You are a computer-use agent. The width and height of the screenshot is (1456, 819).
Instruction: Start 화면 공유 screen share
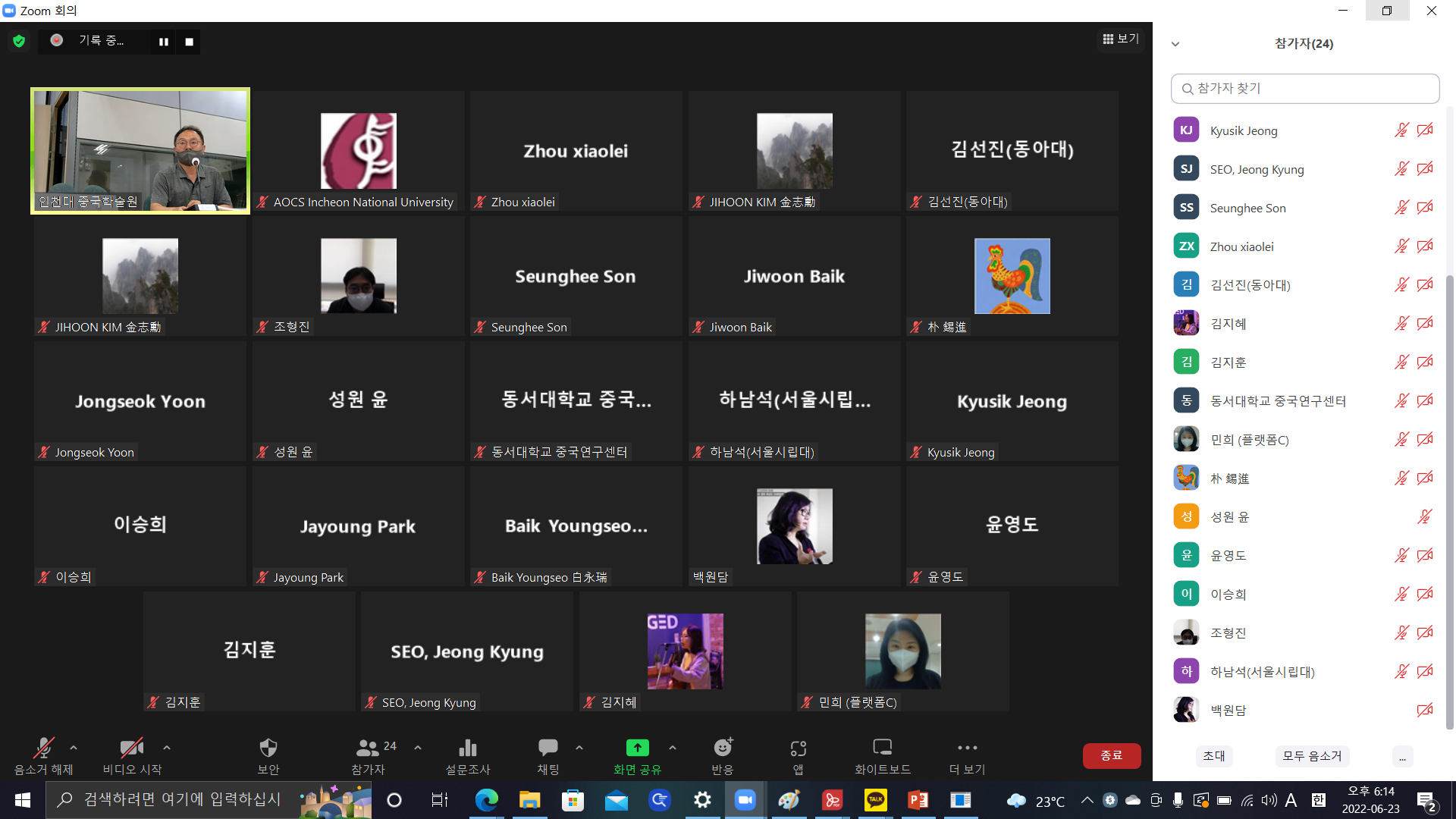click(x=637, y=756)
